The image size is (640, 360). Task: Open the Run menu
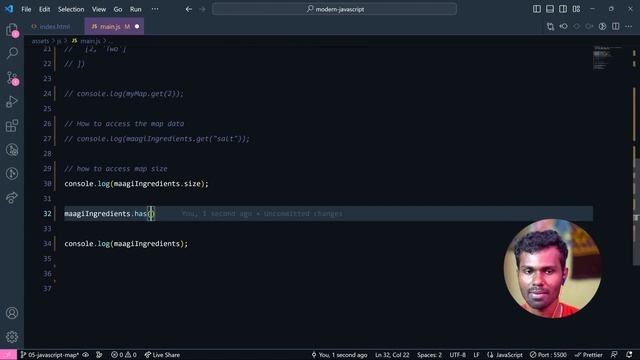pyautogui.click(x=136, y=9)
